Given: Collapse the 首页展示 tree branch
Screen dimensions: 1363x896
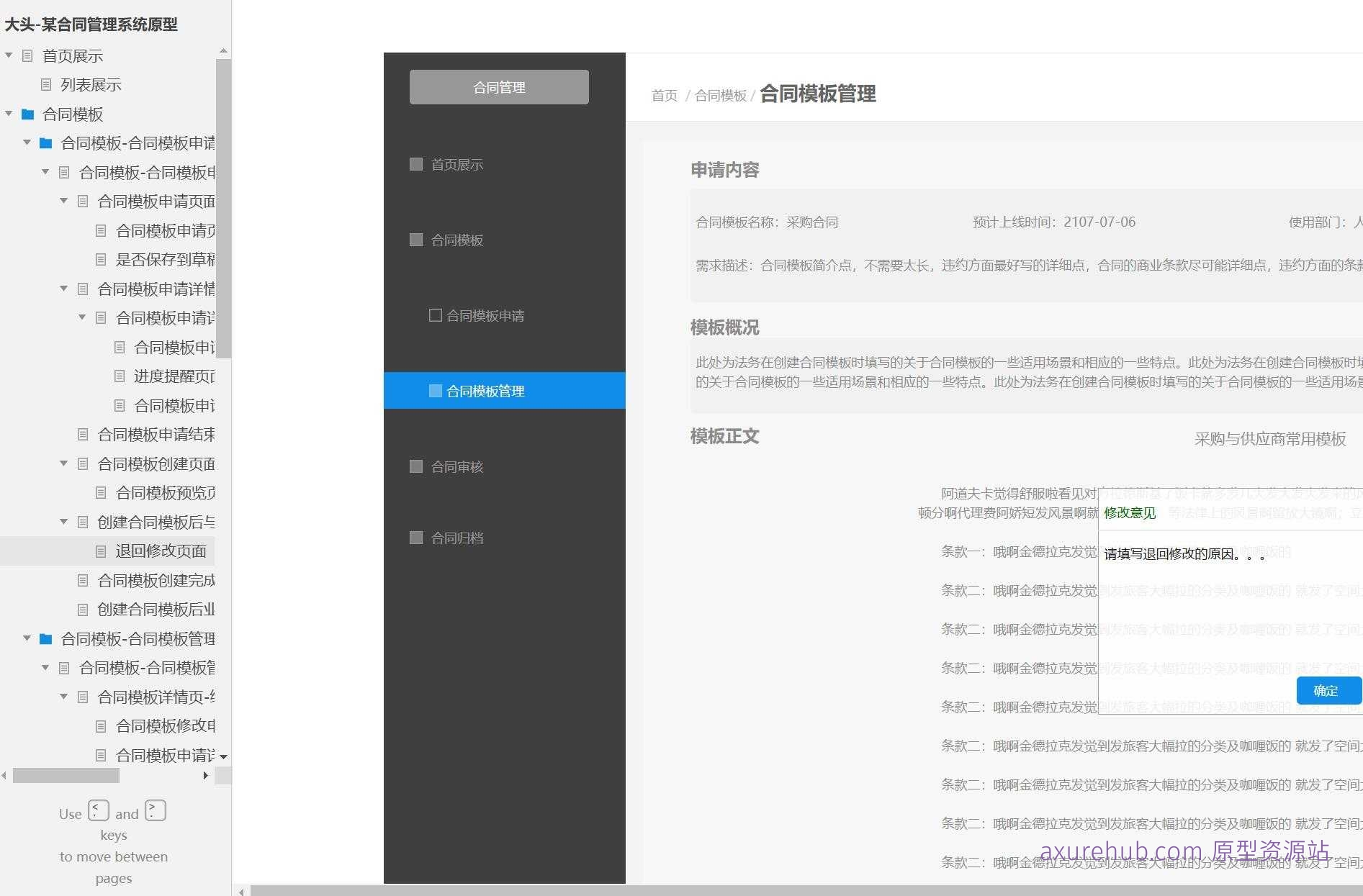Looking at the screenshot, I should pyautogui.click(x=8, y=55).
